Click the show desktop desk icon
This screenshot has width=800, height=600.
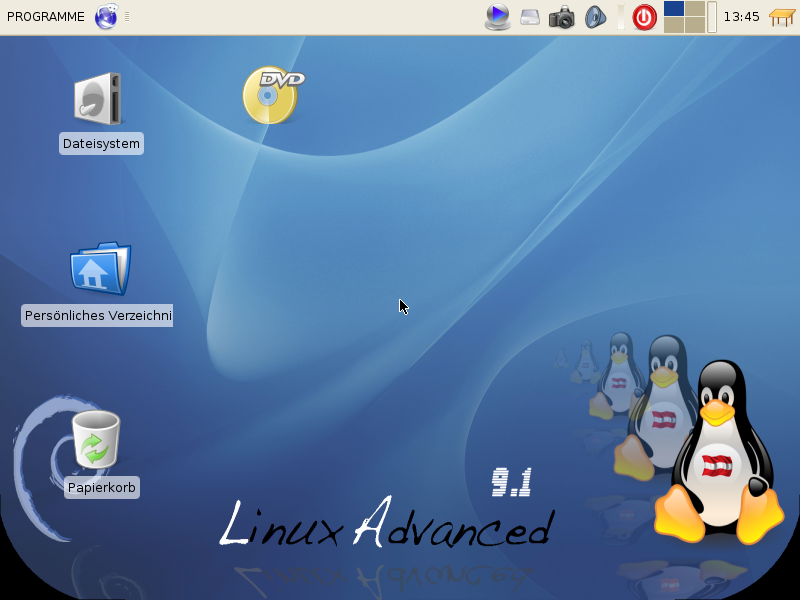[x=781, y=17]
